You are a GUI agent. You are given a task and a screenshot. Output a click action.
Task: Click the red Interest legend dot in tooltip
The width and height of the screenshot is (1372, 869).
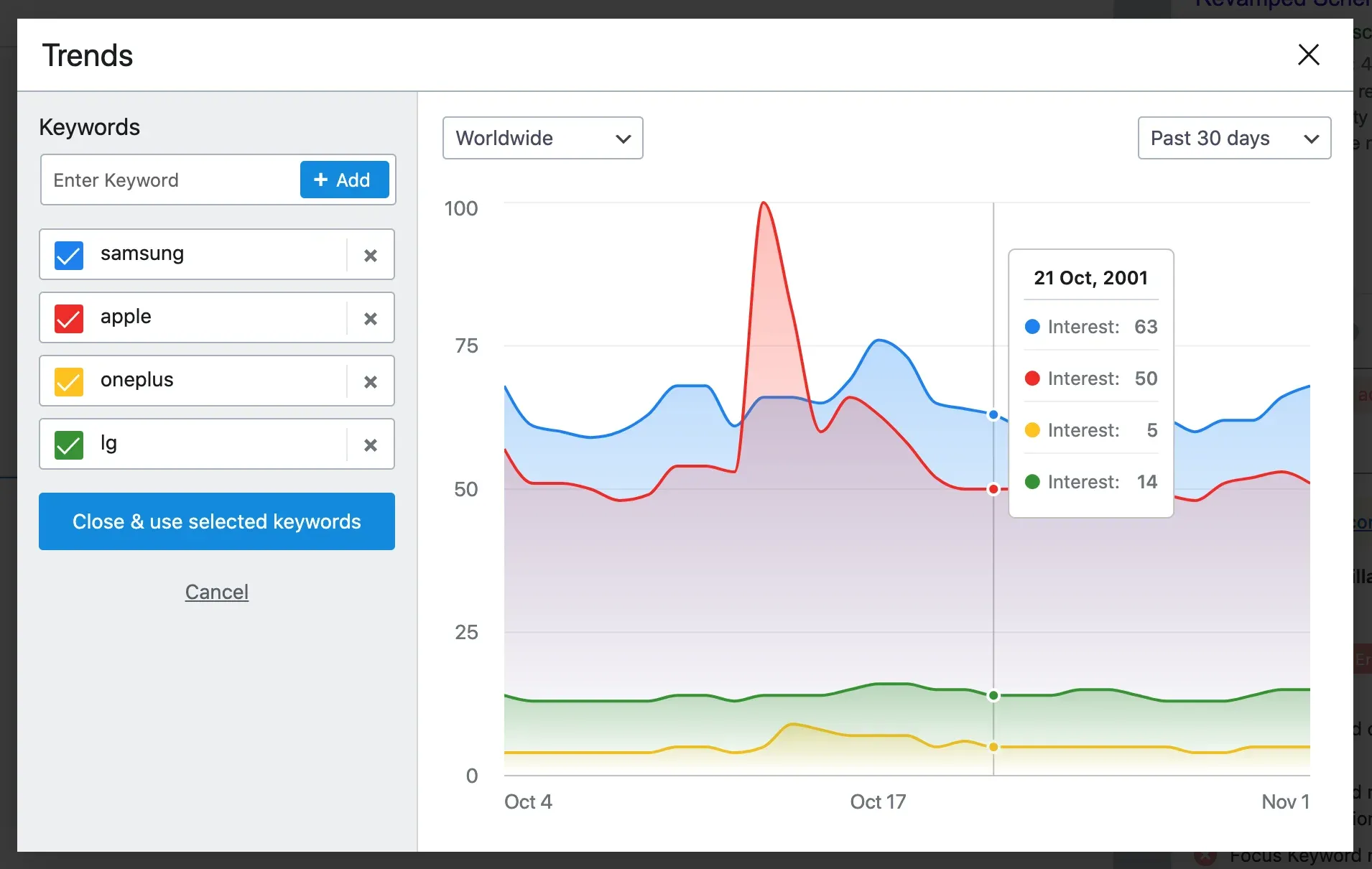1032,378
